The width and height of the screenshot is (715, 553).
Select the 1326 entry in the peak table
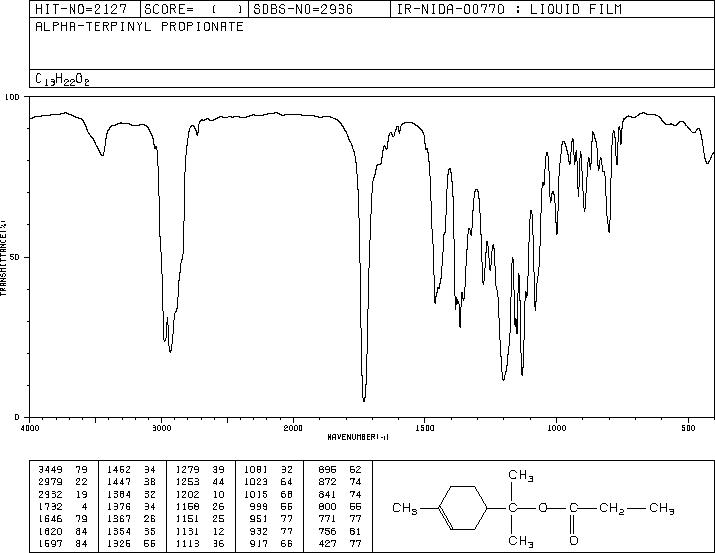tap(119, 543)
